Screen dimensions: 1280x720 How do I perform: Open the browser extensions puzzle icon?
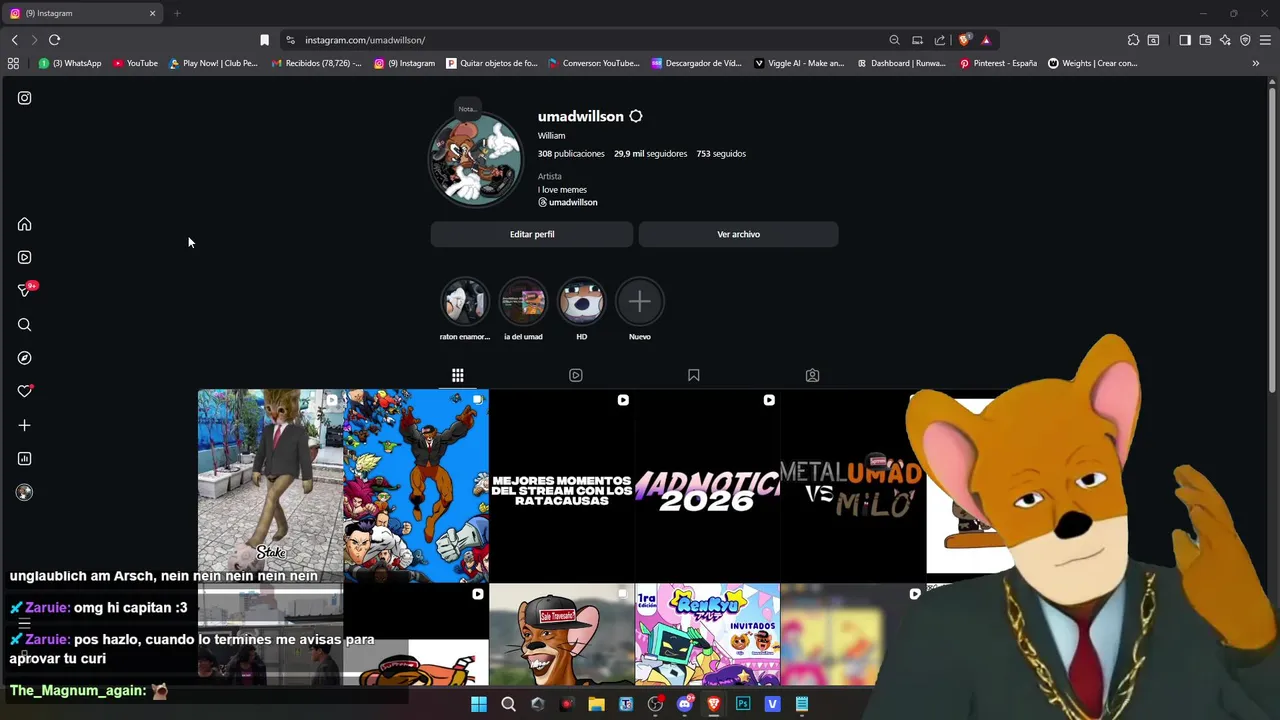1133,40
